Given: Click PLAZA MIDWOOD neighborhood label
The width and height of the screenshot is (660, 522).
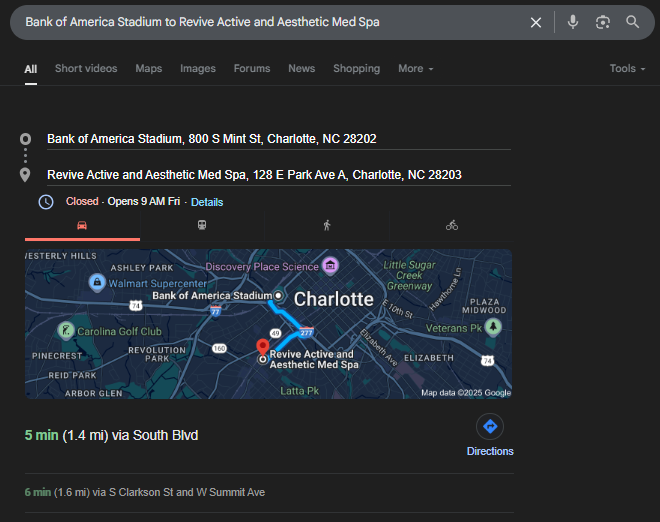Looking at the screenshot, I should point(484,306).
